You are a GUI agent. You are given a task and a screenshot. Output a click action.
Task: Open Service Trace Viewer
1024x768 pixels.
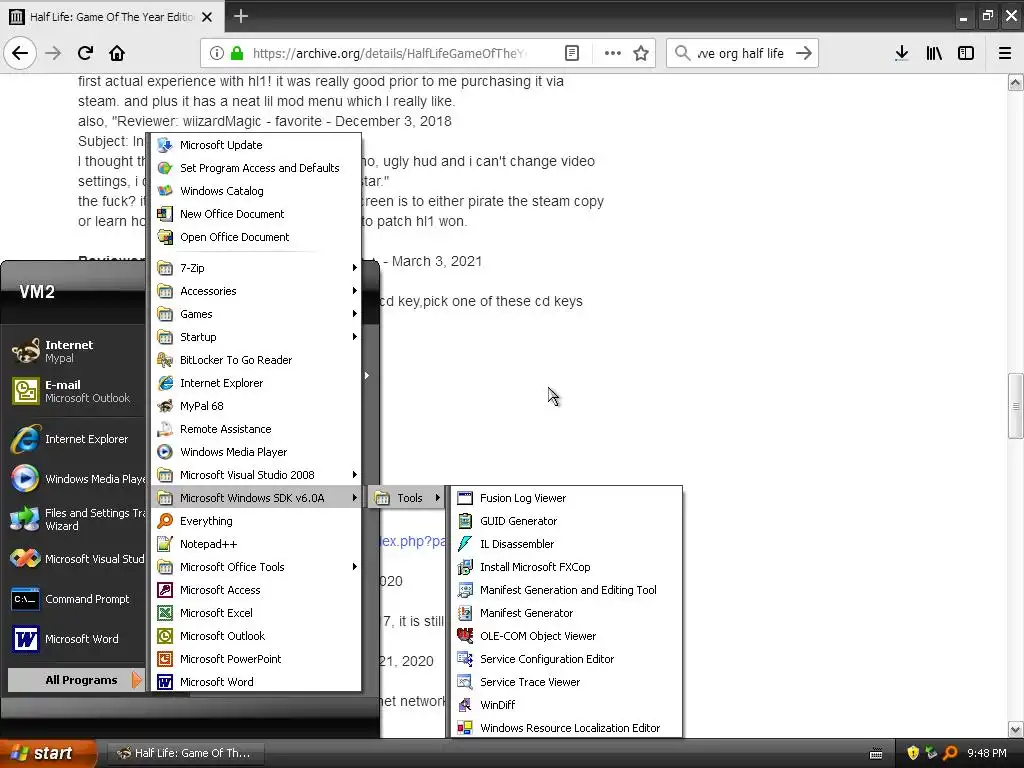pyautogui.click(x=566, y=682)
